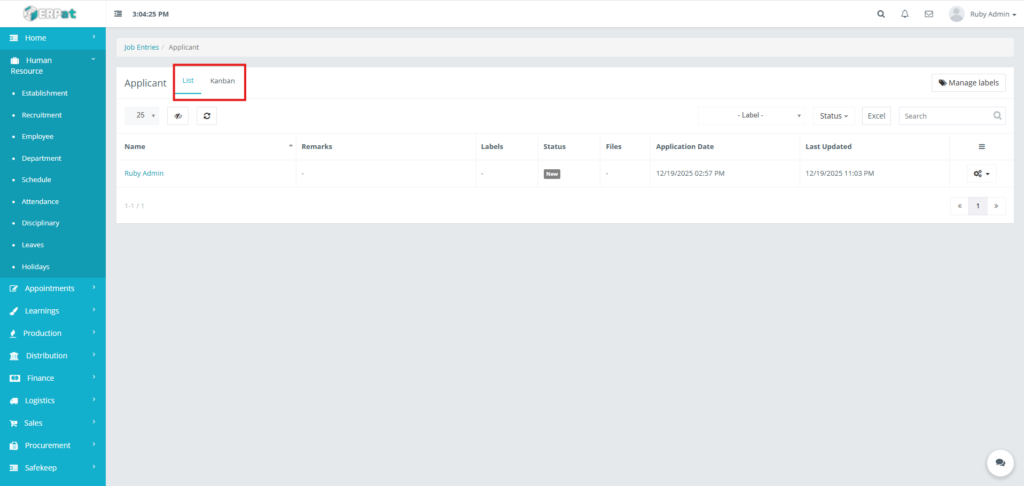Open the chat bubble widget
The width and height of the screenshot is (1024, 486).
click(x=1000, y=462)
